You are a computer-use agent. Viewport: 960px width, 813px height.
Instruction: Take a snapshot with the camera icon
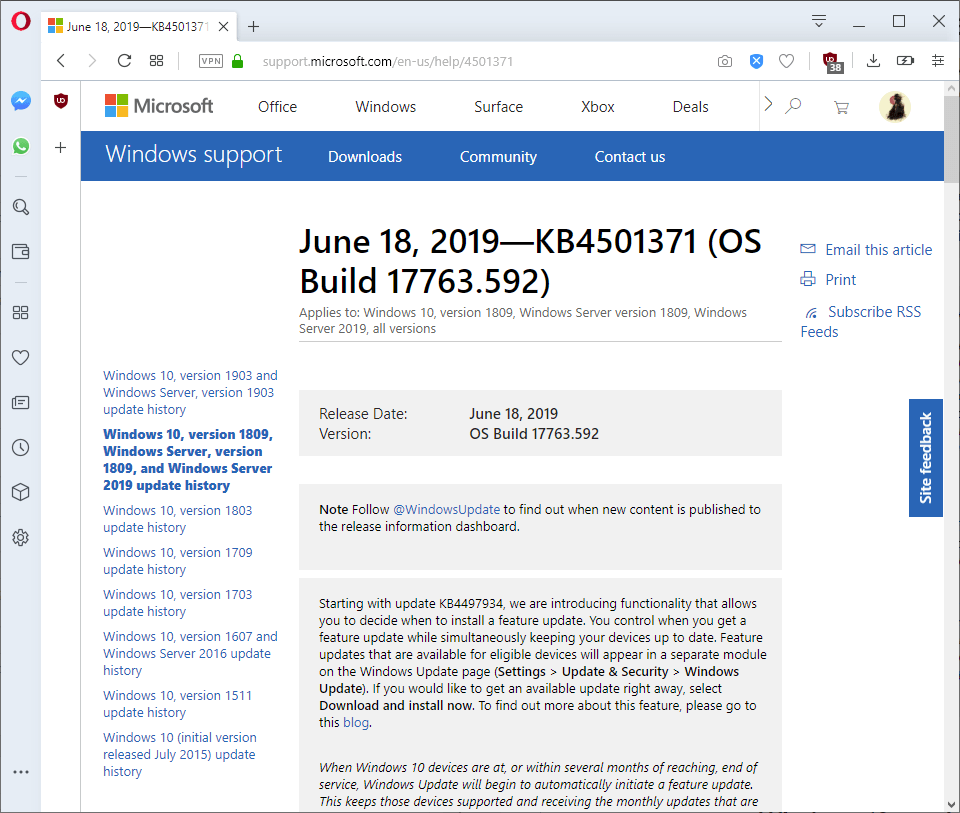pos(725,61)
